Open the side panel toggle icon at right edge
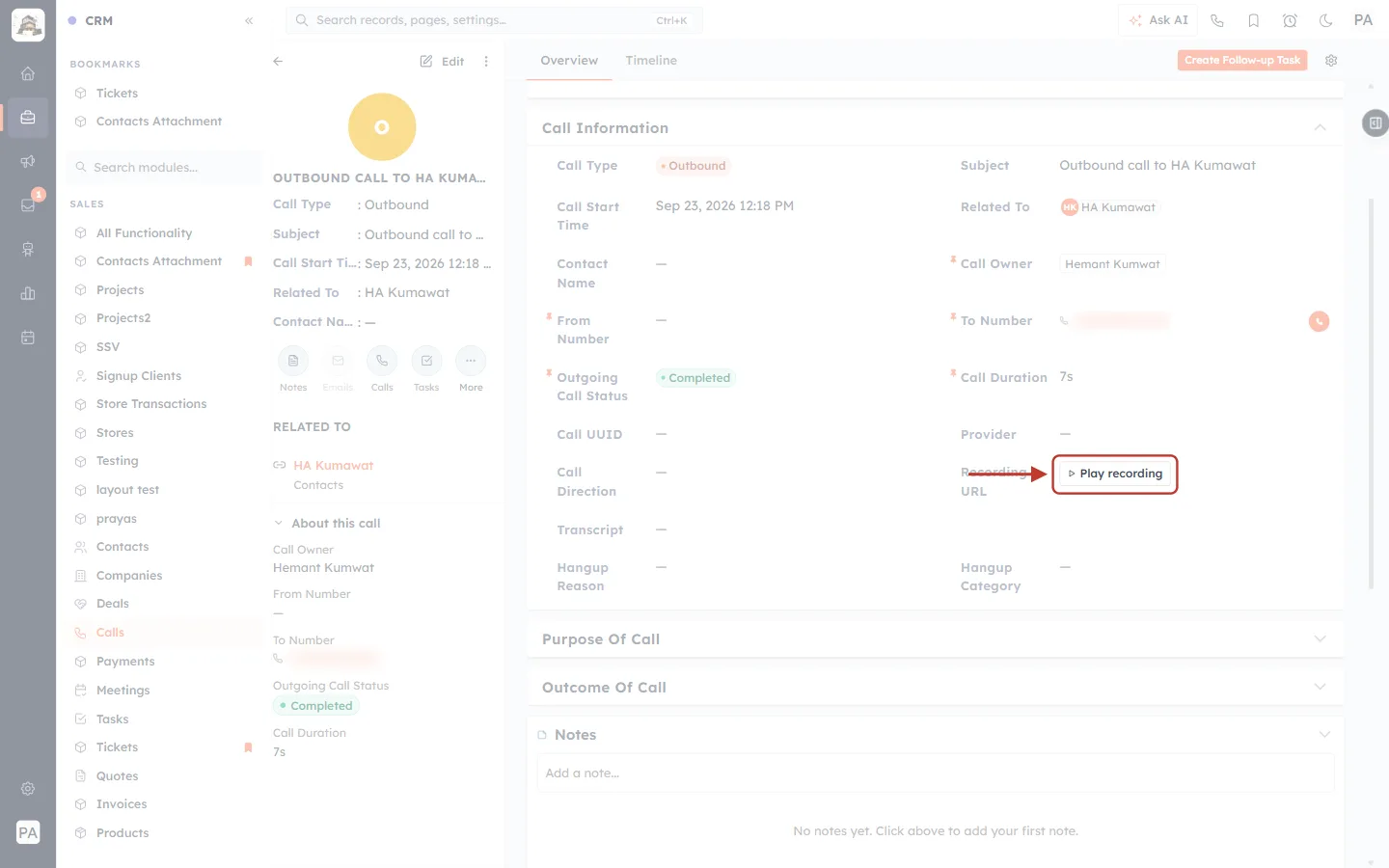Image resolution: width=1389 pixels, height=868 pixels. pyautogui.click(x=1375, y=122)
